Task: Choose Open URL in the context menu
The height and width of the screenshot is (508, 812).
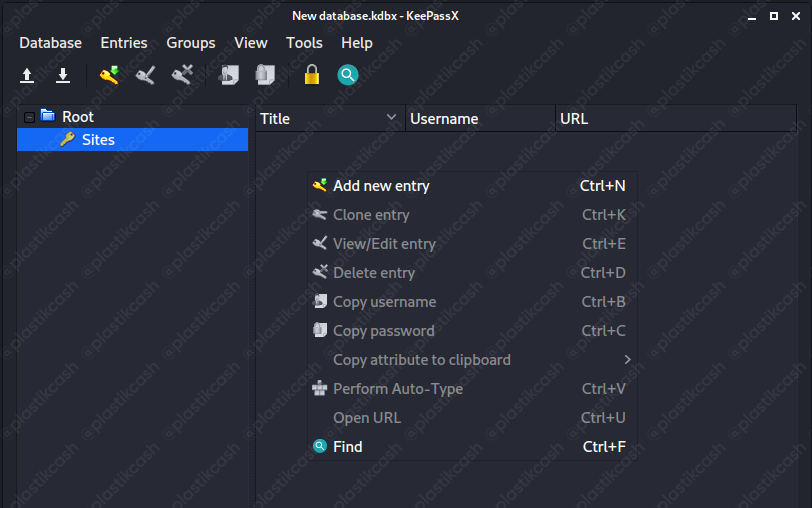Action: (472, 418)
